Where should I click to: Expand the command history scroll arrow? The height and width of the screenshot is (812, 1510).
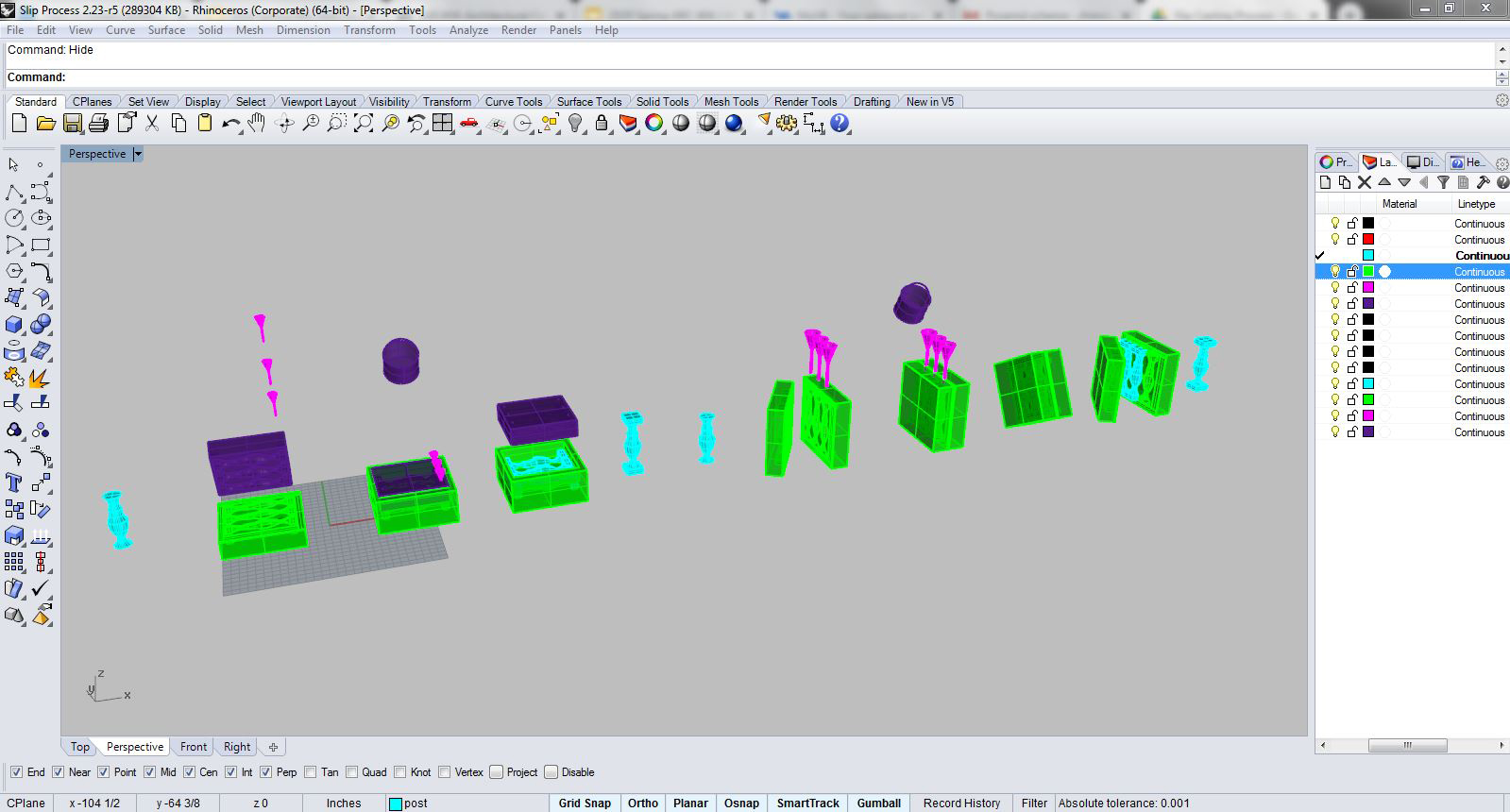pos(1502,49)
